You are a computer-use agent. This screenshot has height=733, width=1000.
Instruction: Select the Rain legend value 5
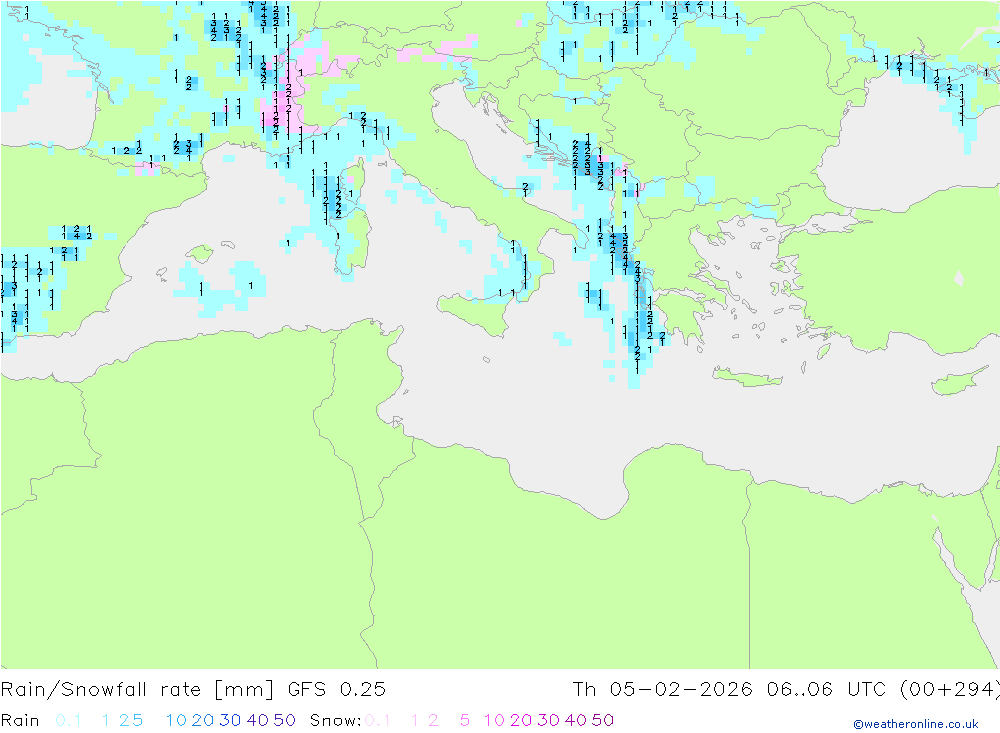coord(138,720)
